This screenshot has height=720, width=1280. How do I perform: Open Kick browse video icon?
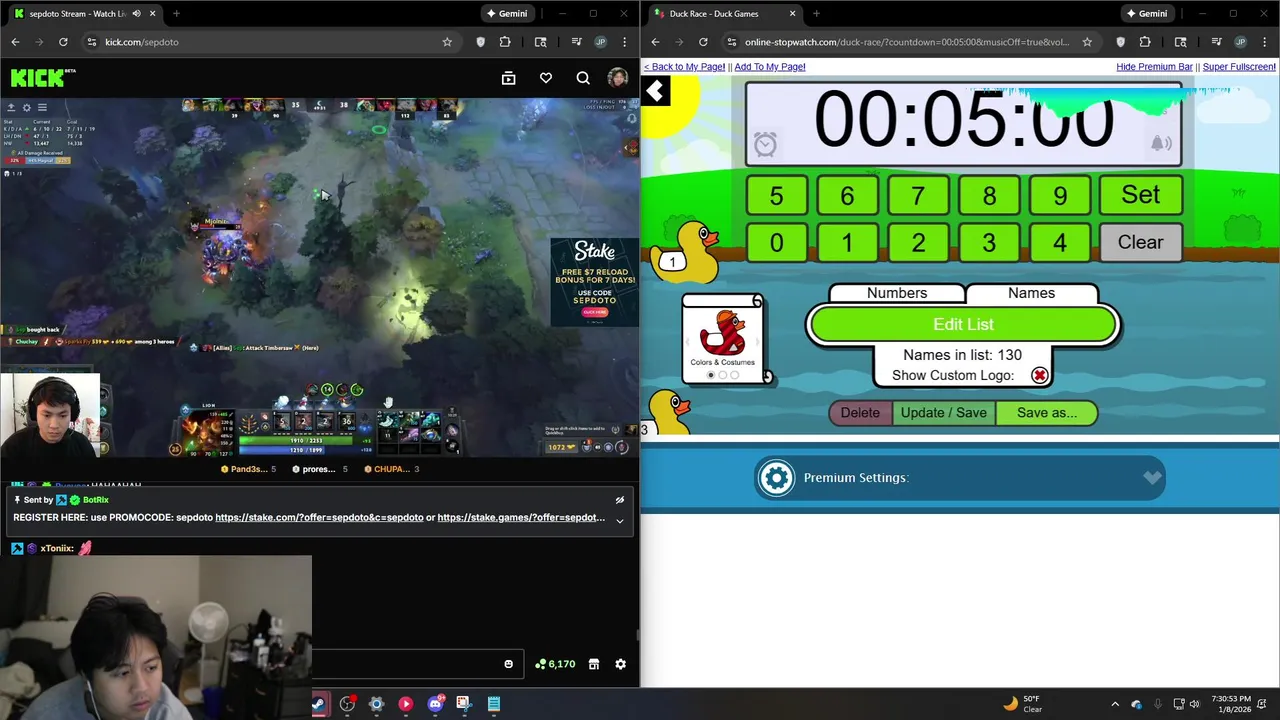click(x=508, y=78)
